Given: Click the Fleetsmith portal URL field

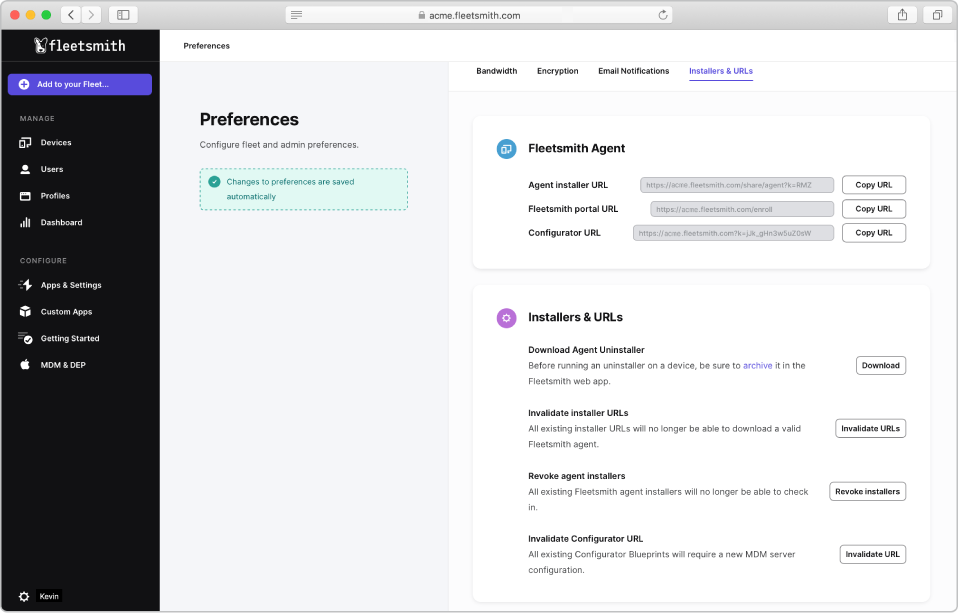Looking at the screenshot, I should 742,209.
